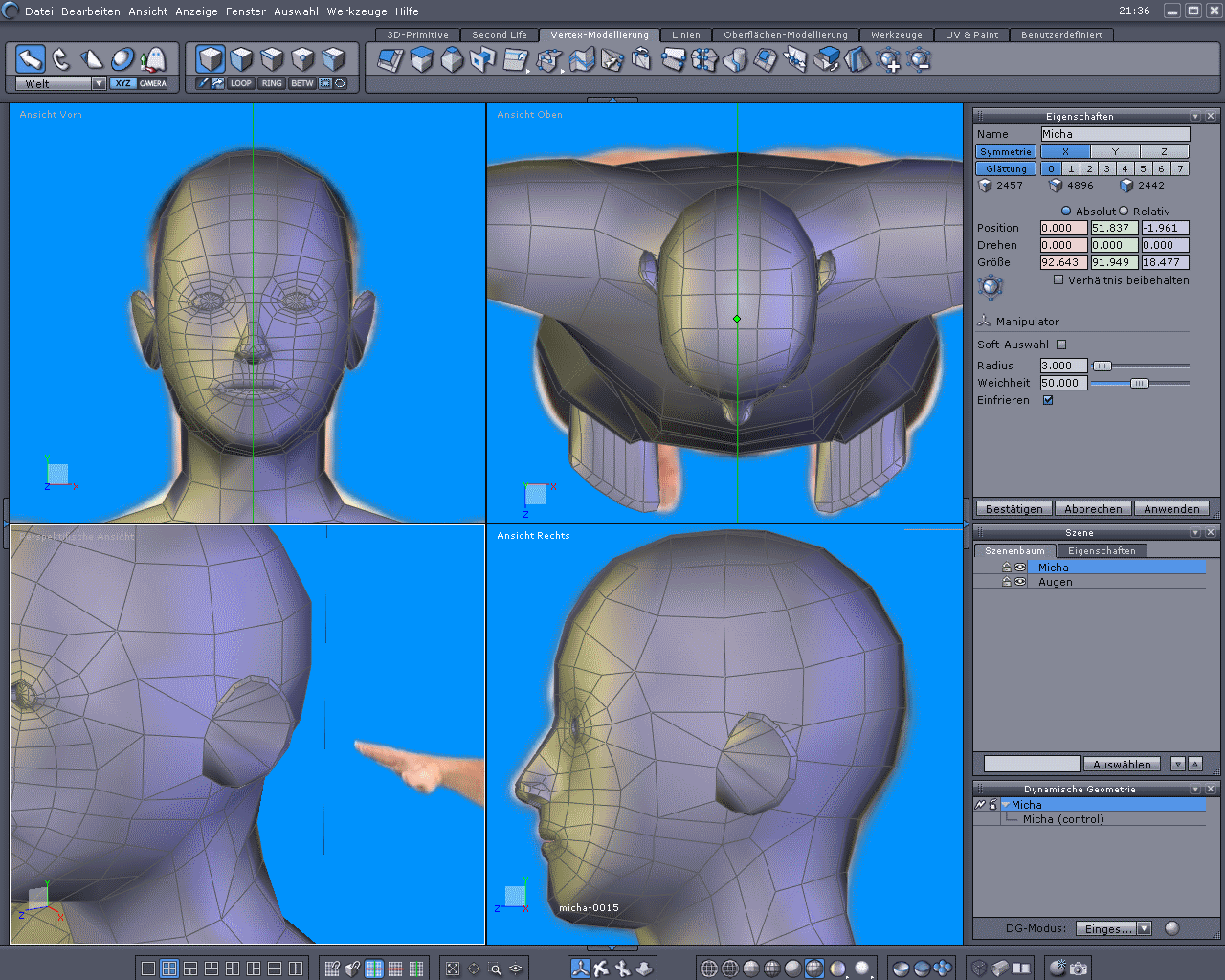This screenshot has width=1225, height=980.
Task: Open the DG-Modus dropdown
Action: click(x=1144, y=928)
